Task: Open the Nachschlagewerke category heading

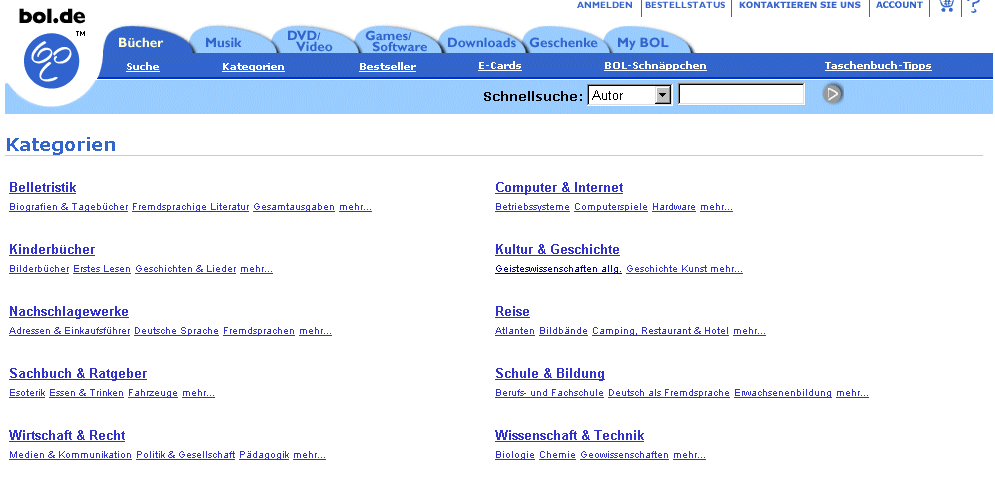Action: click(69, 312)
